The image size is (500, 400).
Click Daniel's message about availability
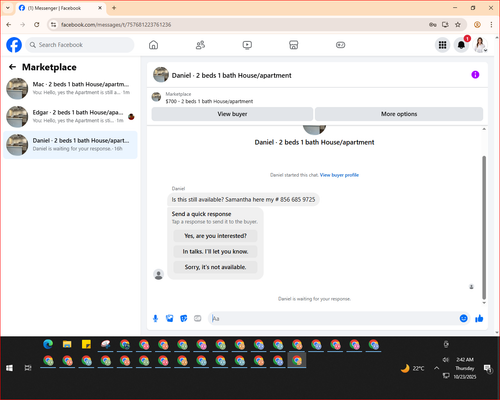[x=243, y=200]
